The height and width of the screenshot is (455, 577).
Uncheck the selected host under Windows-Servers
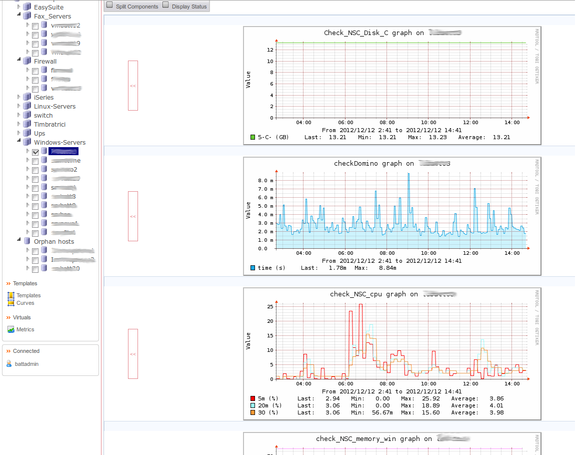[35, 152]
